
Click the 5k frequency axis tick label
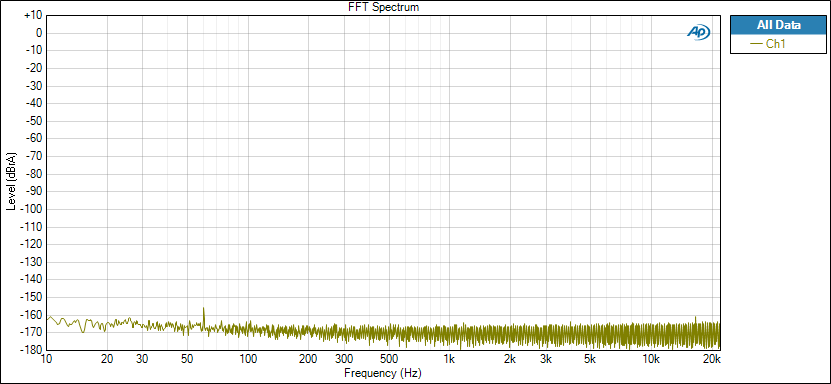(590, 359)
